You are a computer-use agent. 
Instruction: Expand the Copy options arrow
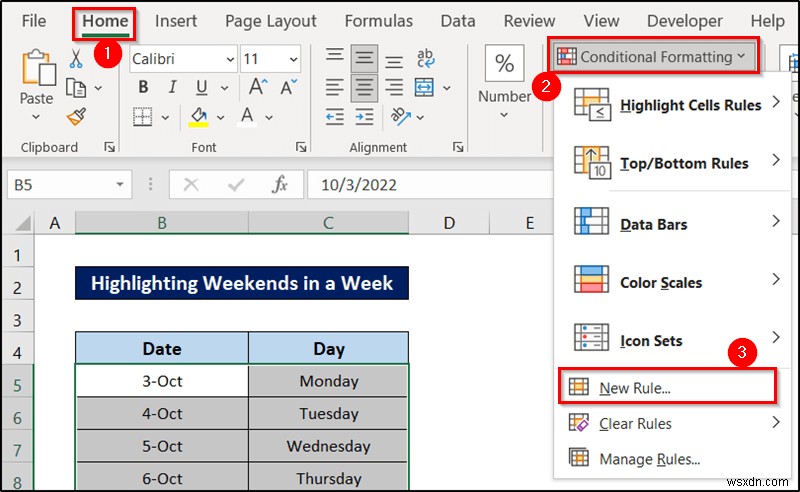[x=98, y=88]
